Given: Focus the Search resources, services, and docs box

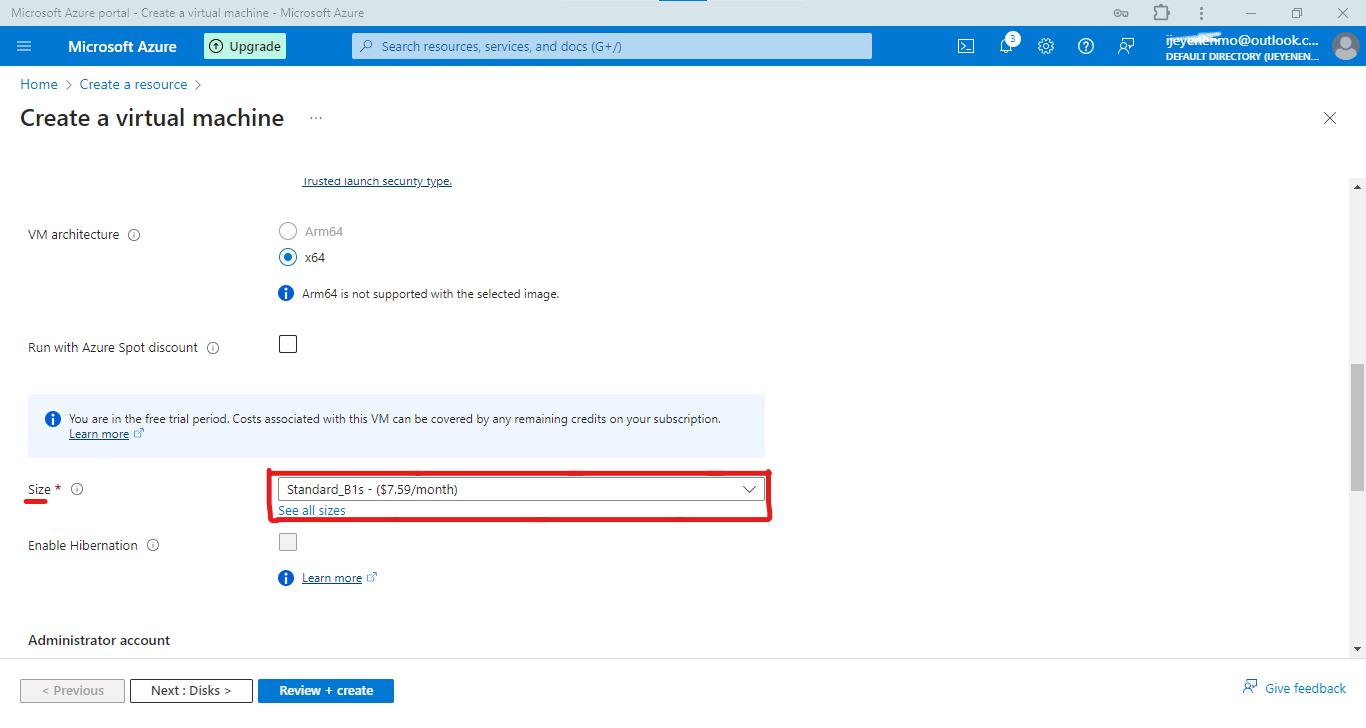Looking at the screenshot, I should (612, 46).
